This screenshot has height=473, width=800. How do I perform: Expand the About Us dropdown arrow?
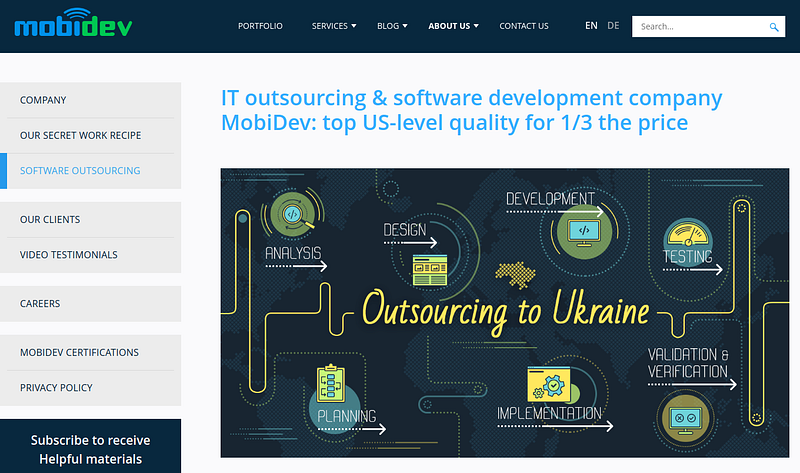(476, 26)
